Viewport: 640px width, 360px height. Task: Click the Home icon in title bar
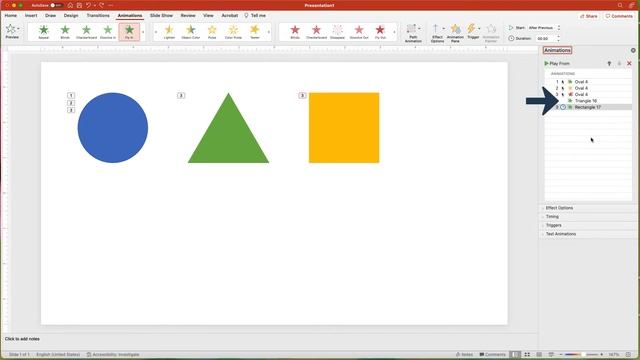point(70,5)
